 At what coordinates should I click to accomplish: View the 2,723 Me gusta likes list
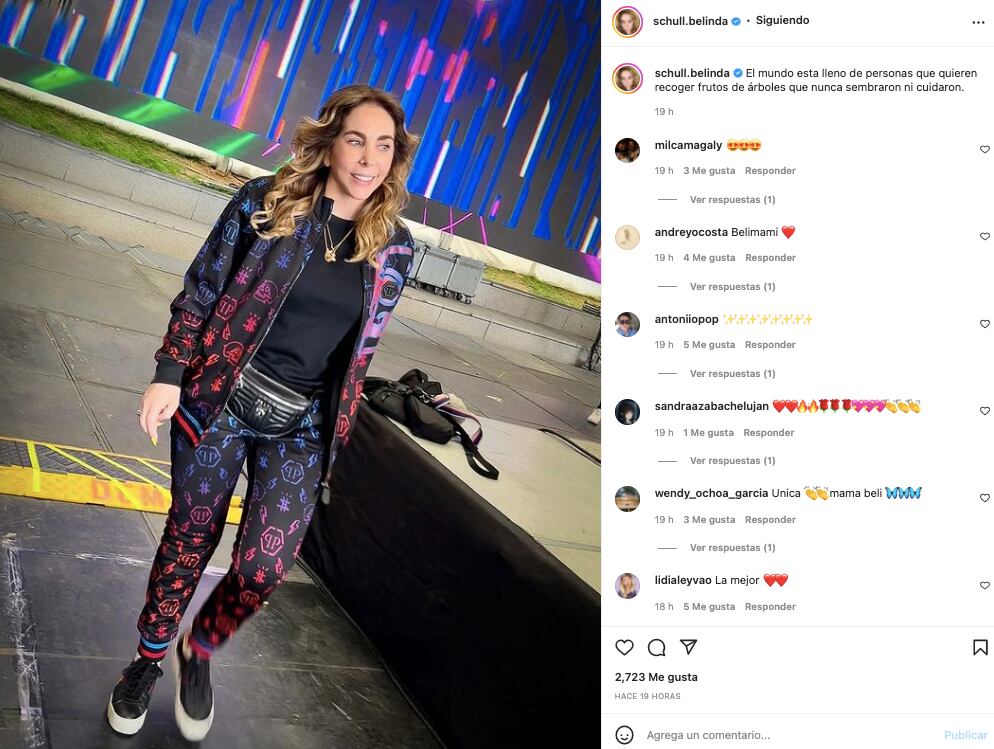pyautogui.click(x=656, y=677)
